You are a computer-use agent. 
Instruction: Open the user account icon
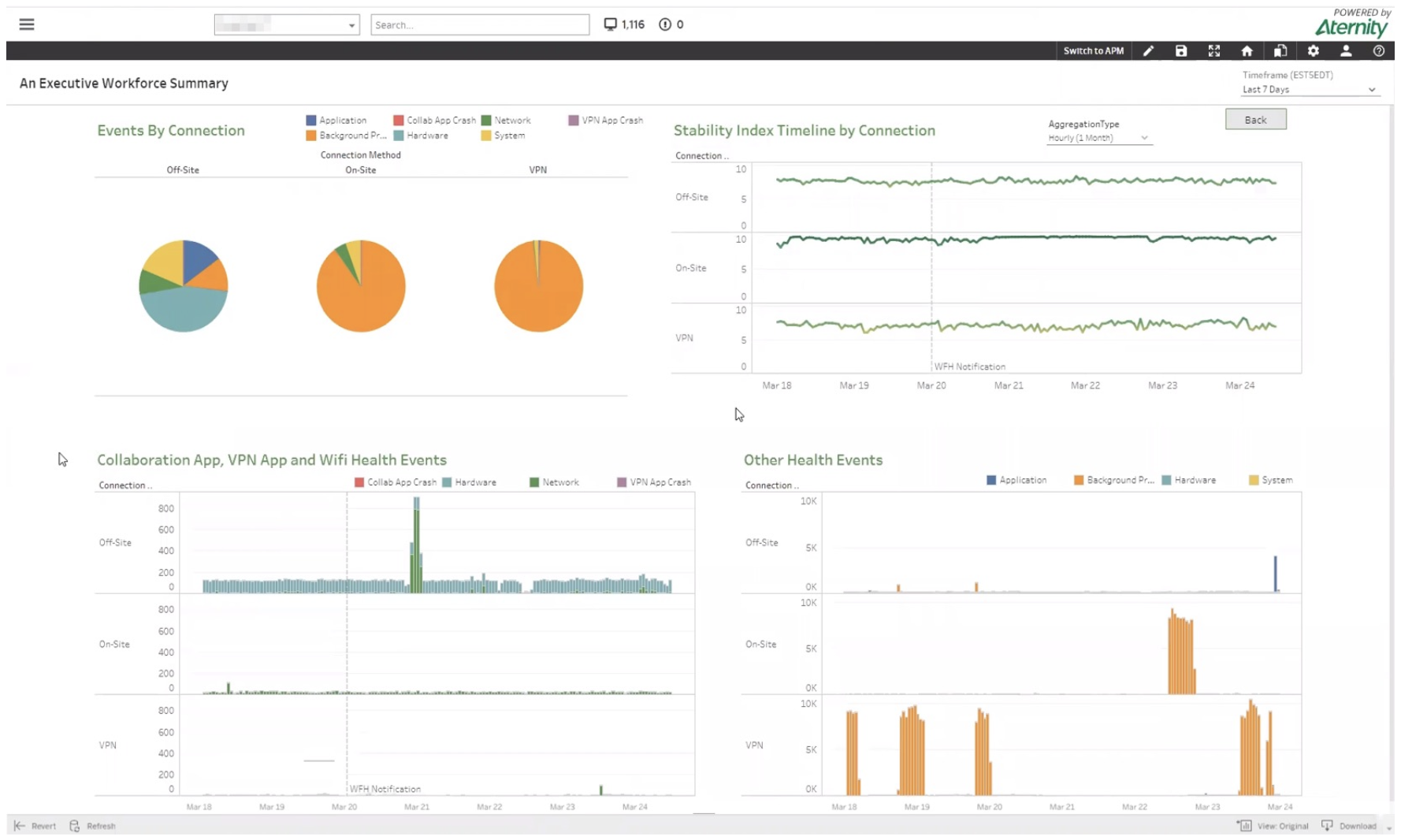[x=1346, y=50]
